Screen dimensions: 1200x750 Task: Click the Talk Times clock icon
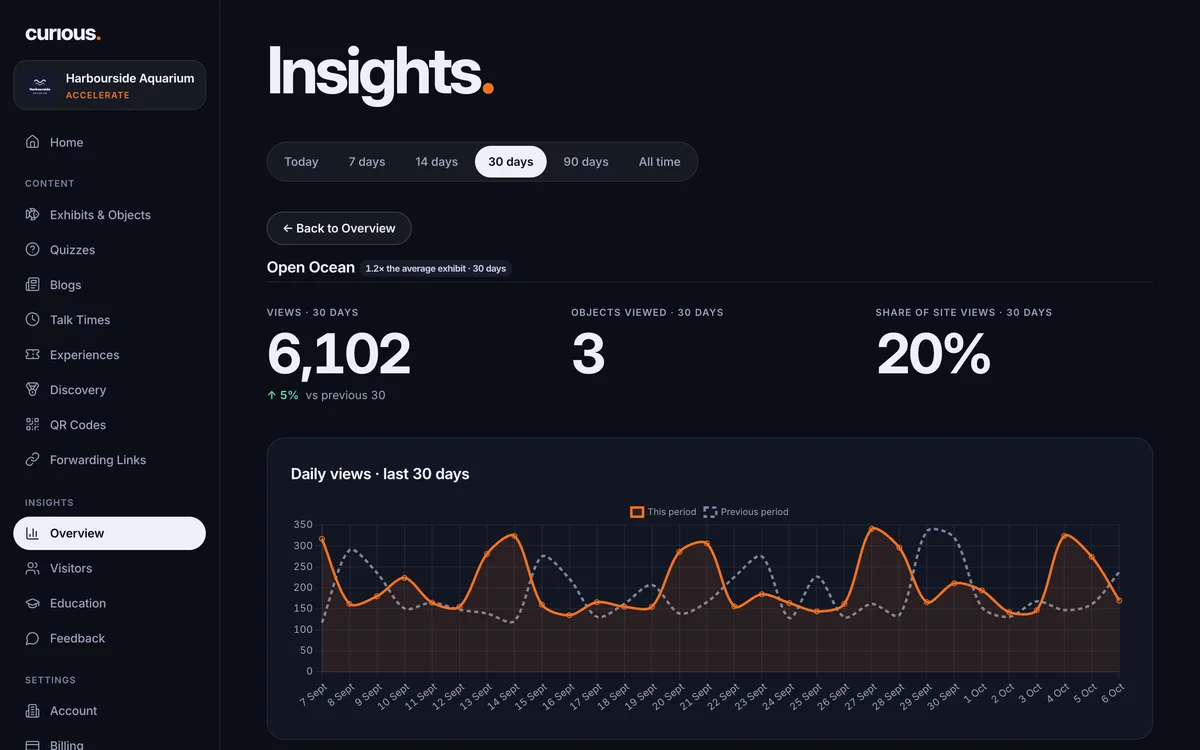click(x=33, y=320)
